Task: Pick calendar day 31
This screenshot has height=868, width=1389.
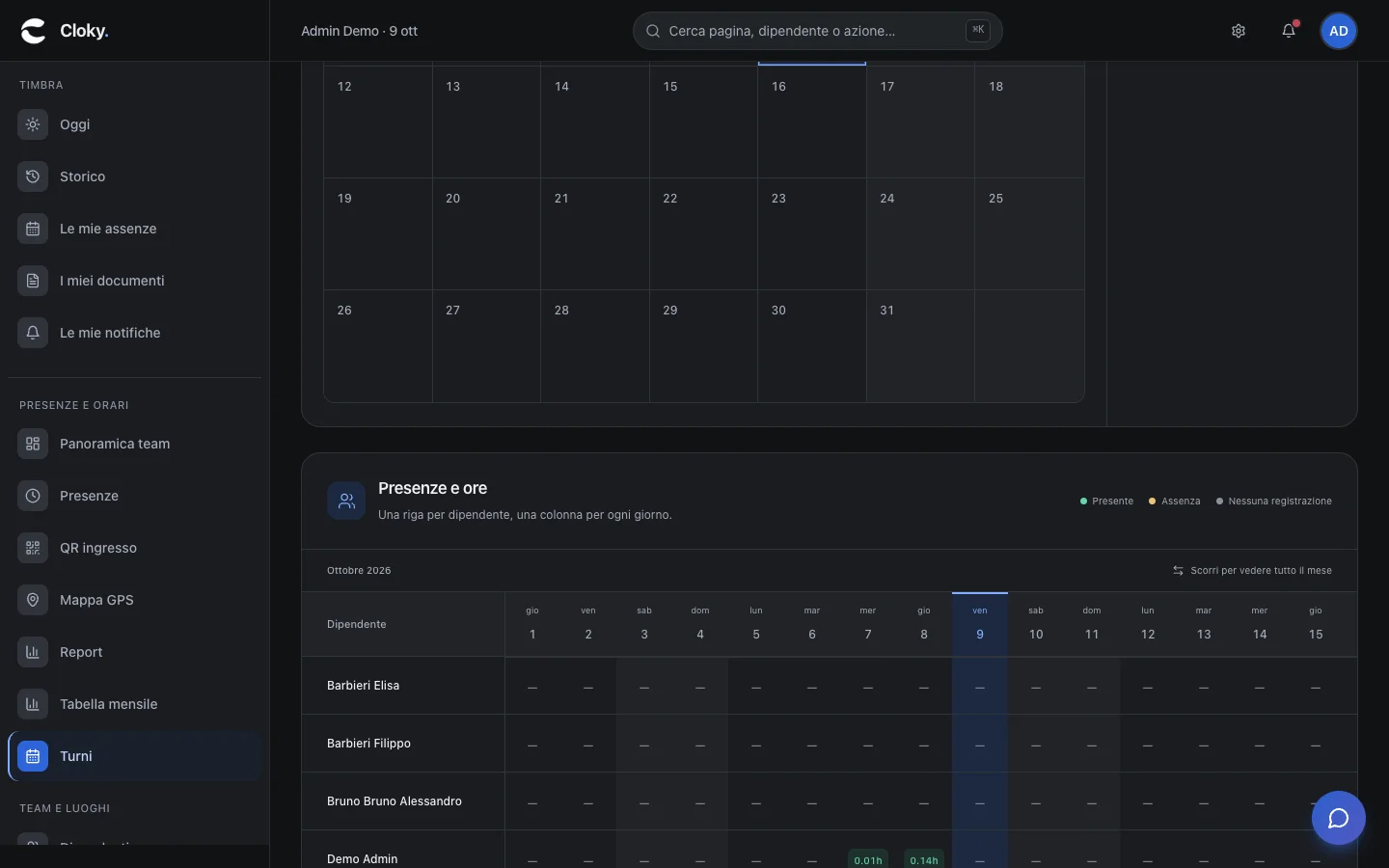Action: point(920,346)
